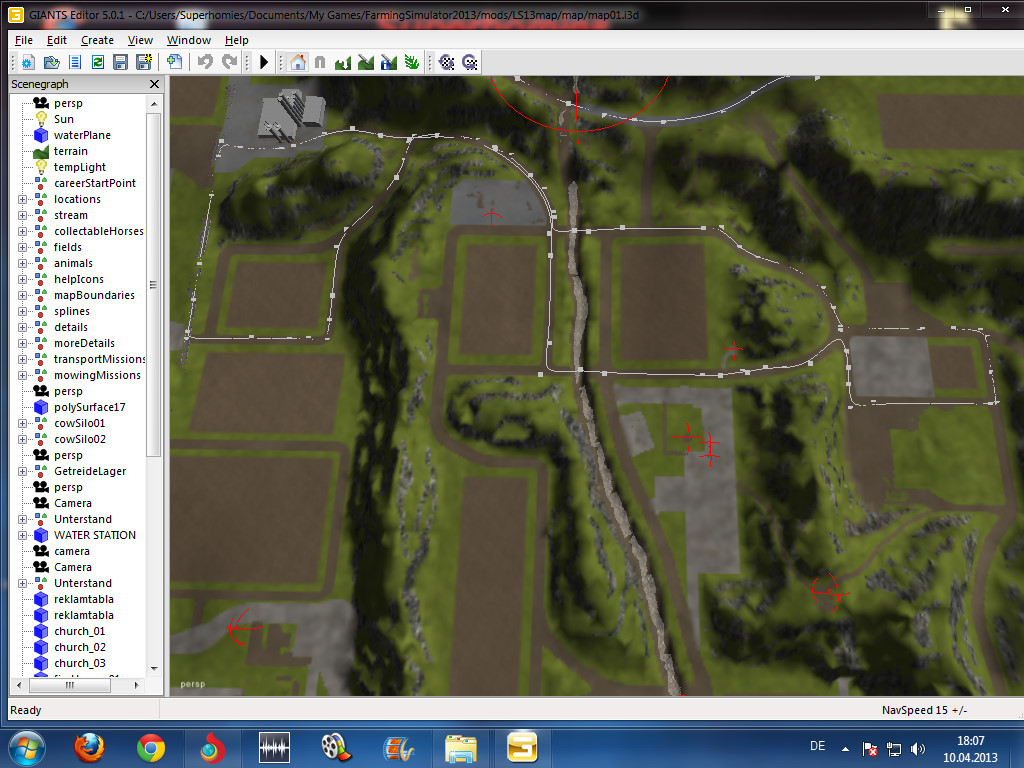Click the import plus-page icon
This screenshot has width=1024, height=768.
pyautogui.click(x=174, y=62)
